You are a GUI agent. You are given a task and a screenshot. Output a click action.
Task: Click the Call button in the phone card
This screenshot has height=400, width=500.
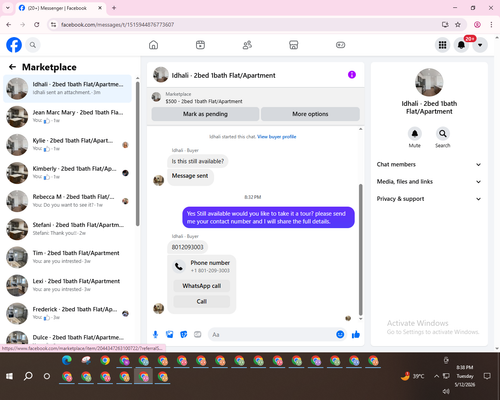pos(202,301)
